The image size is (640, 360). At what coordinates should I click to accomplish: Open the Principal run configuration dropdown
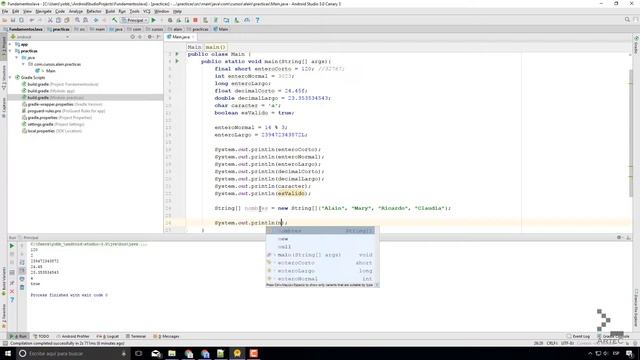(134, 20)
